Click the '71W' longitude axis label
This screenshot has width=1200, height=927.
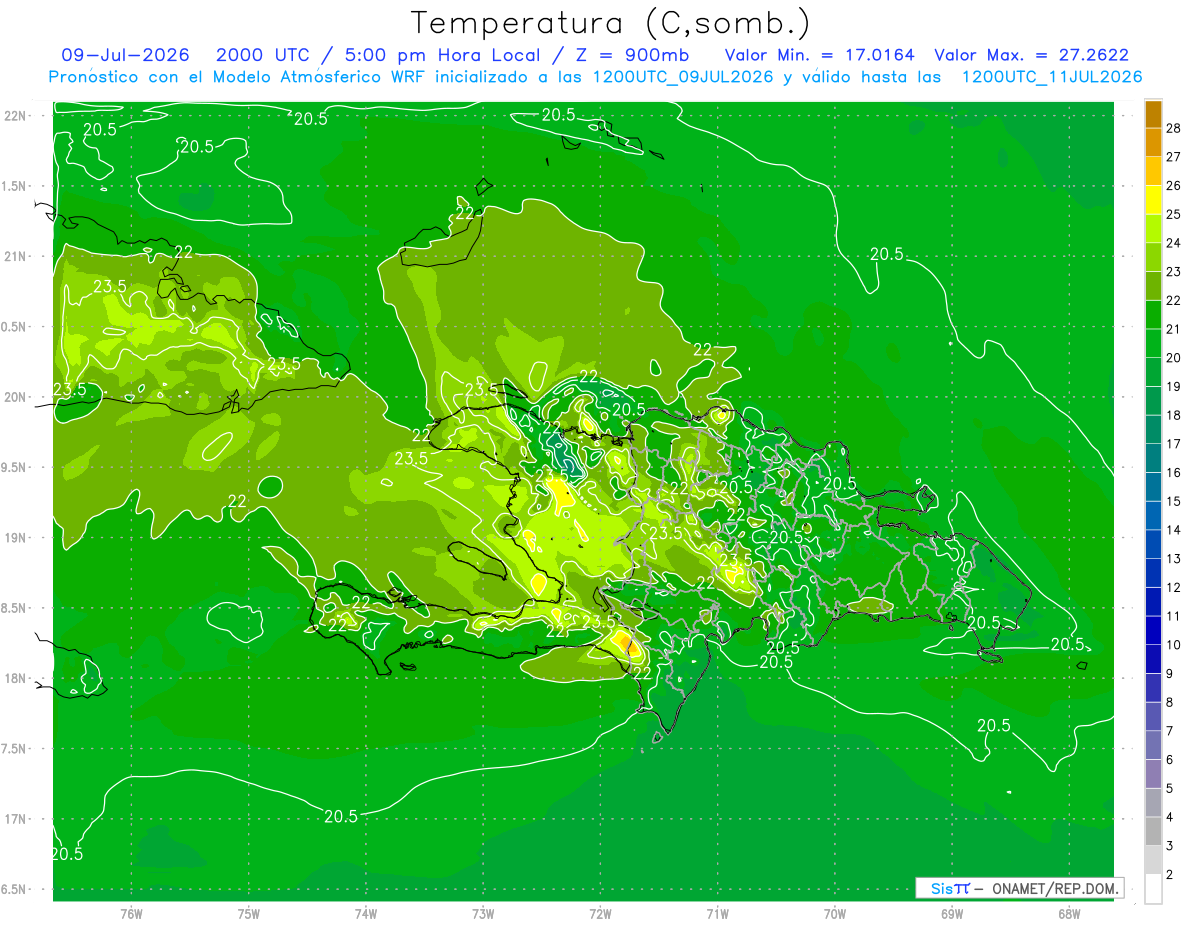click(x=717, y=913)
